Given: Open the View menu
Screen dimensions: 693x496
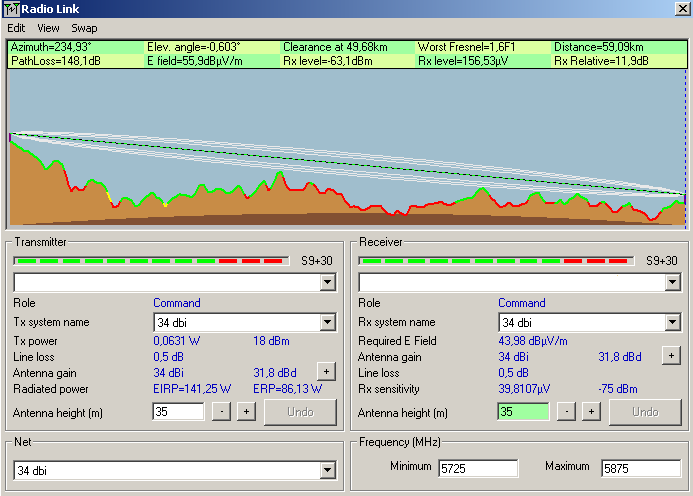Looking at the screenshot, I should pyautogui.click(x=48, y=28).
